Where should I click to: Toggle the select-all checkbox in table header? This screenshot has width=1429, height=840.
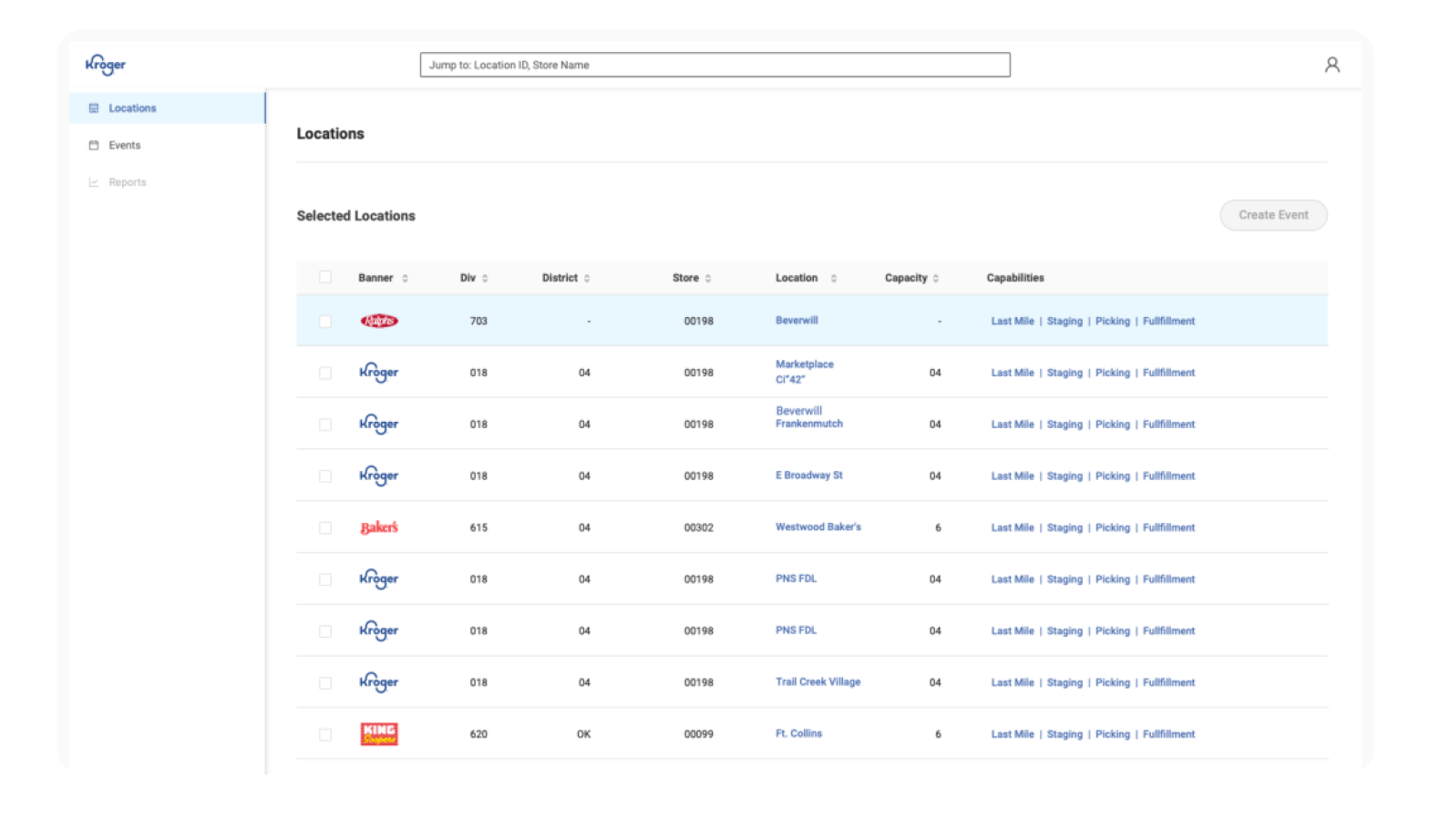click(325, 278)
